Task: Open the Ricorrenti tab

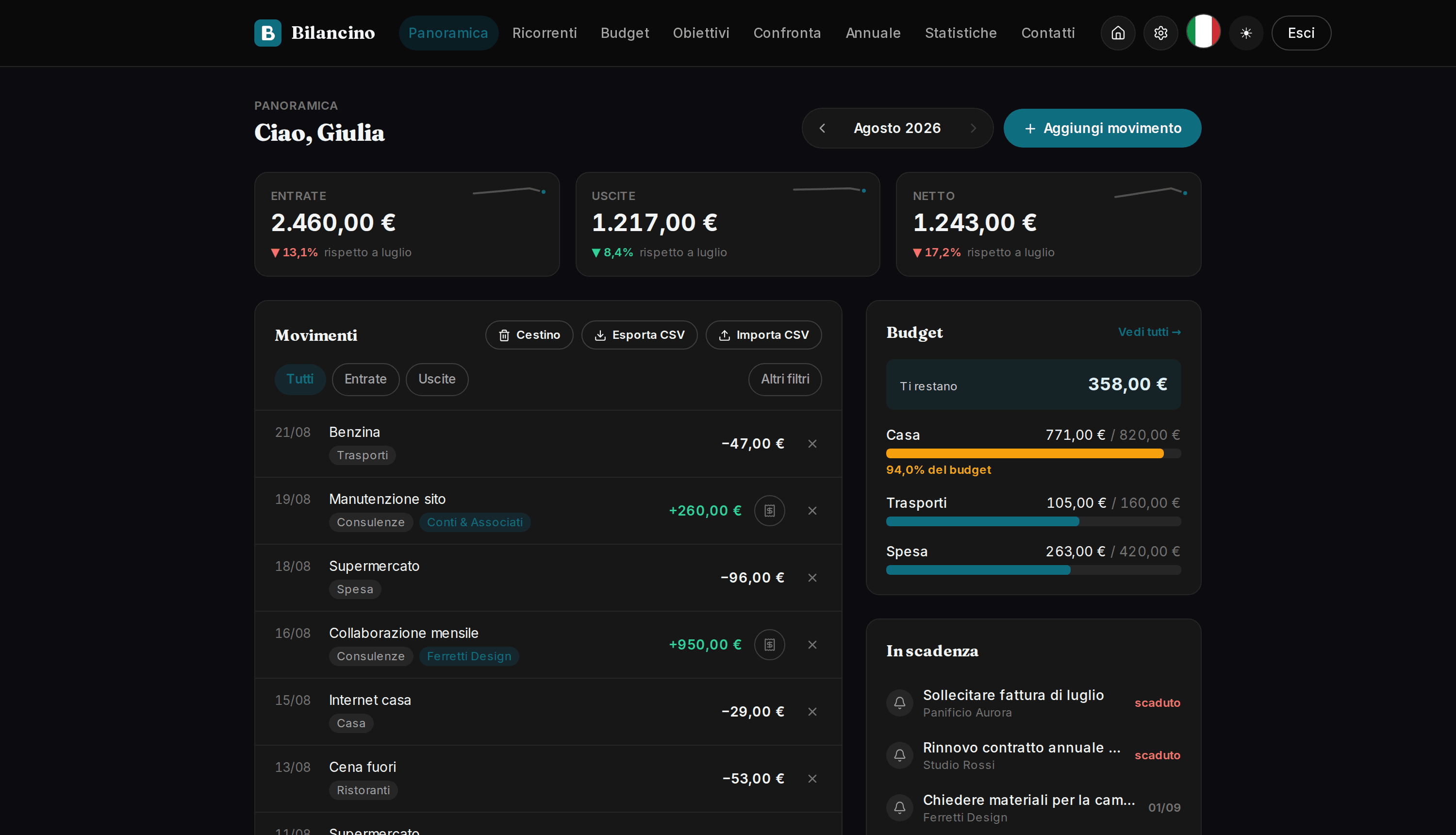Action: (x=544, y=33)
